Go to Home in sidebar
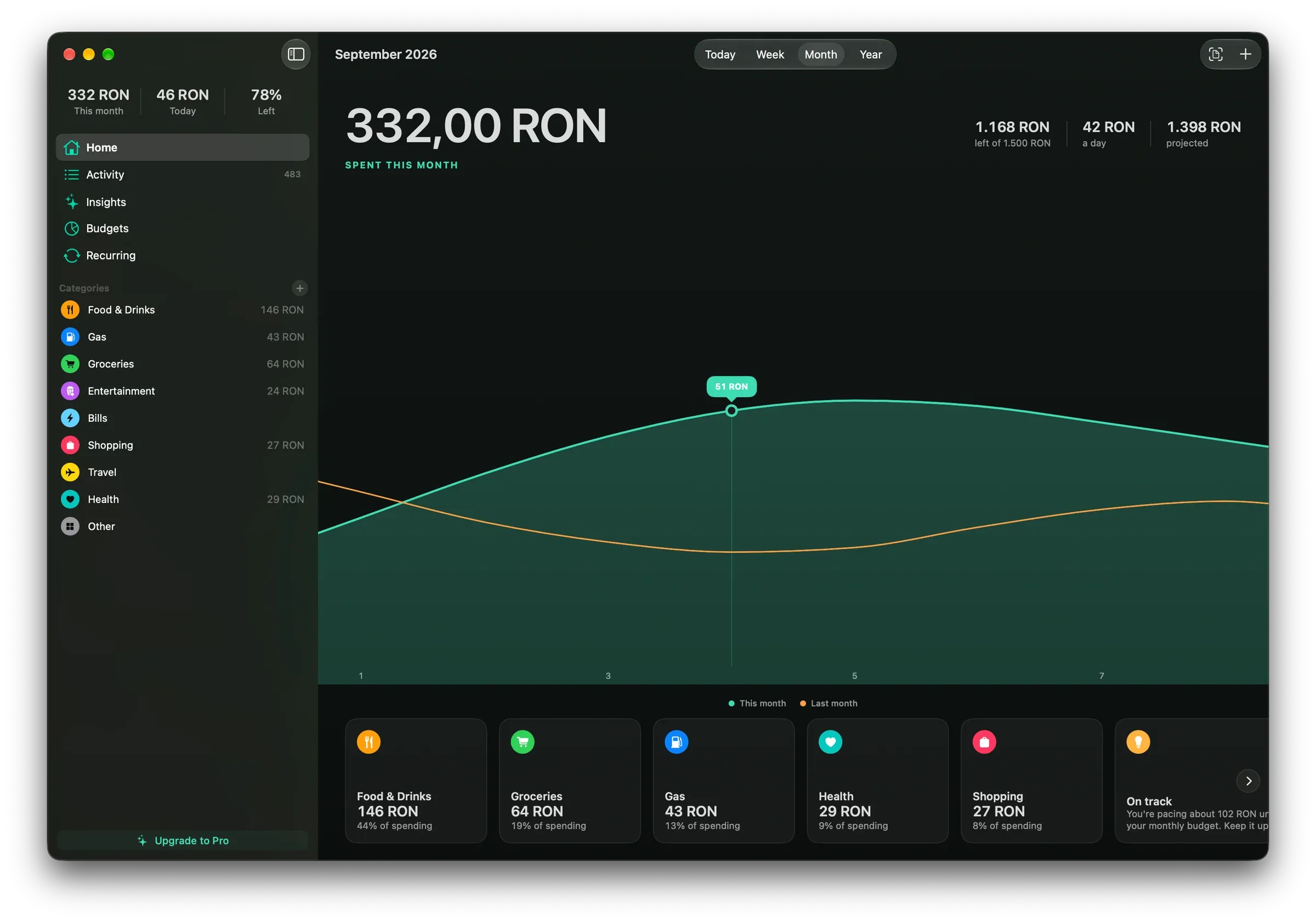 [182, 148]
